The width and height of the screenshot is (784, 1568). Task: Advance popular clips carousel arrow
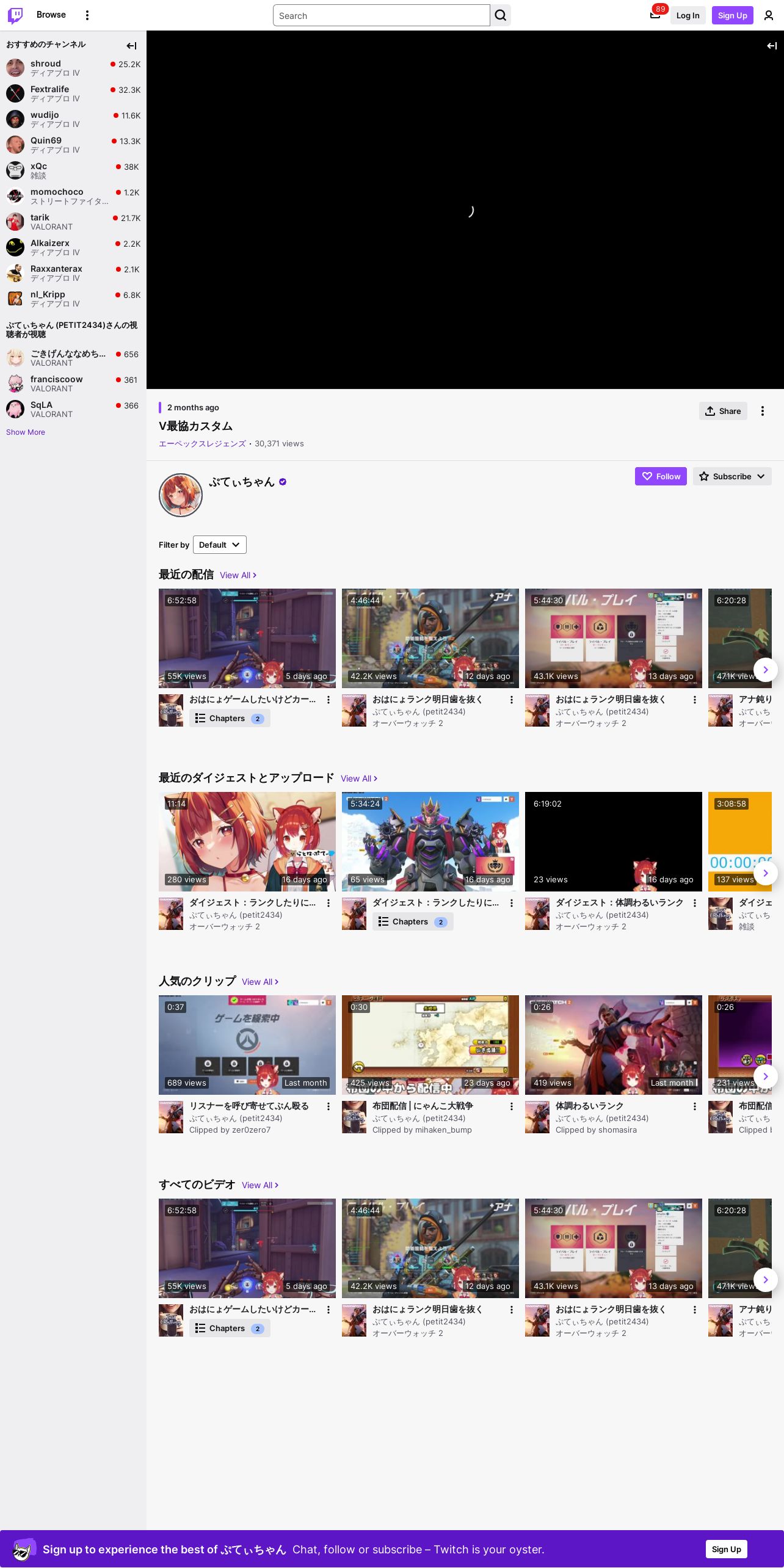coord(766,1076)
